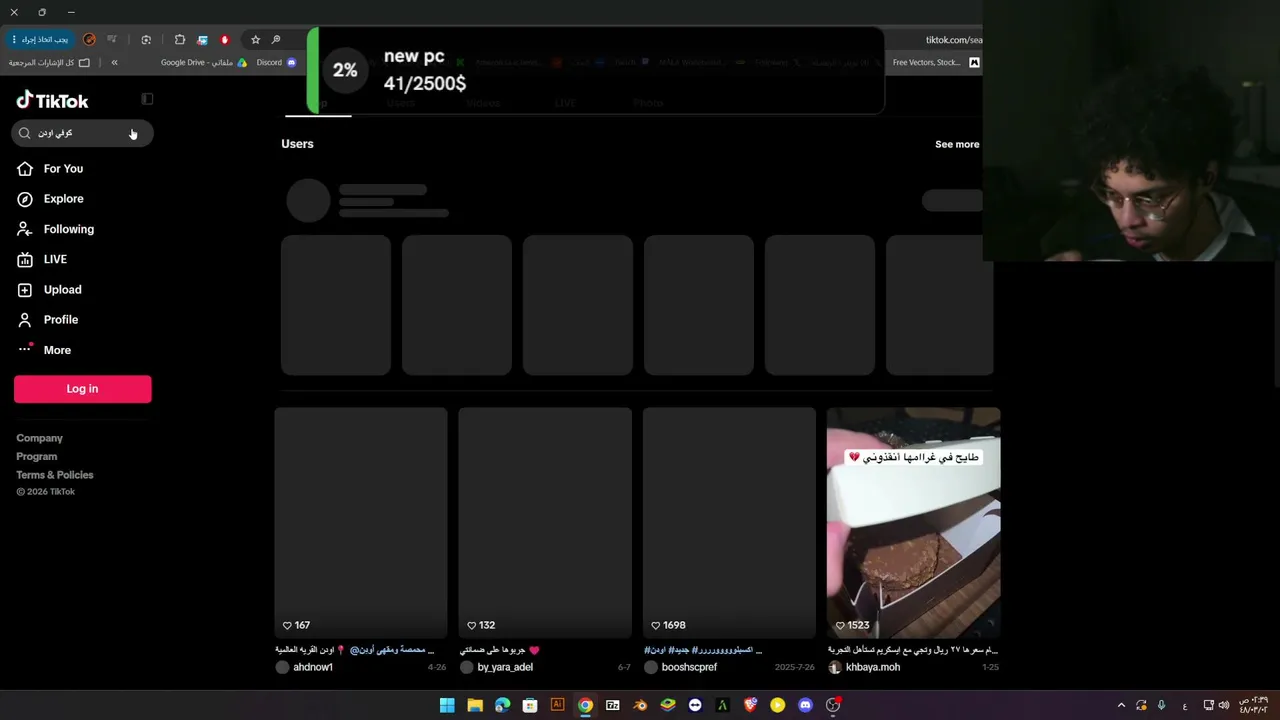
Task: Go to Following feed
Action: click(68, 229)
